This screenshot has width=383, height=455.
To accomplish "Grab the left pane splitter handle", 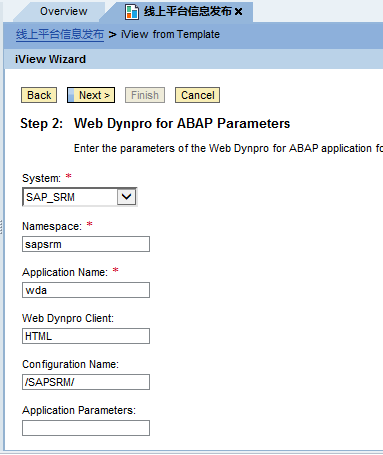I will (1, 227).
